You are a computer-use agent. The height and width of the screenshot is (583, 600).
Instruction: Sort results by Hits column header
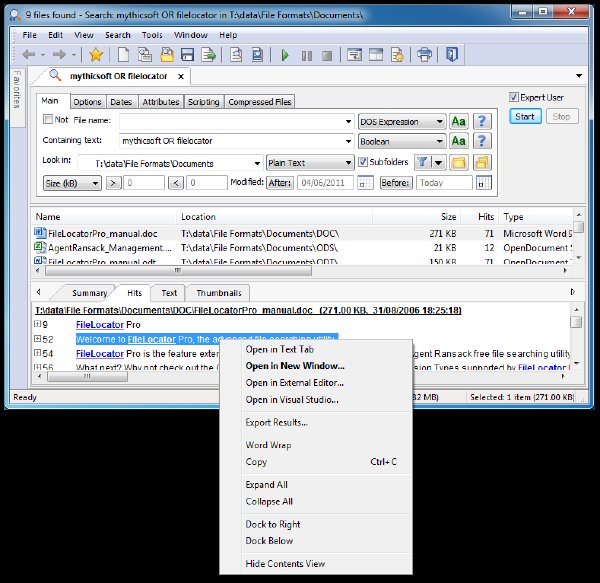(486, 217)
